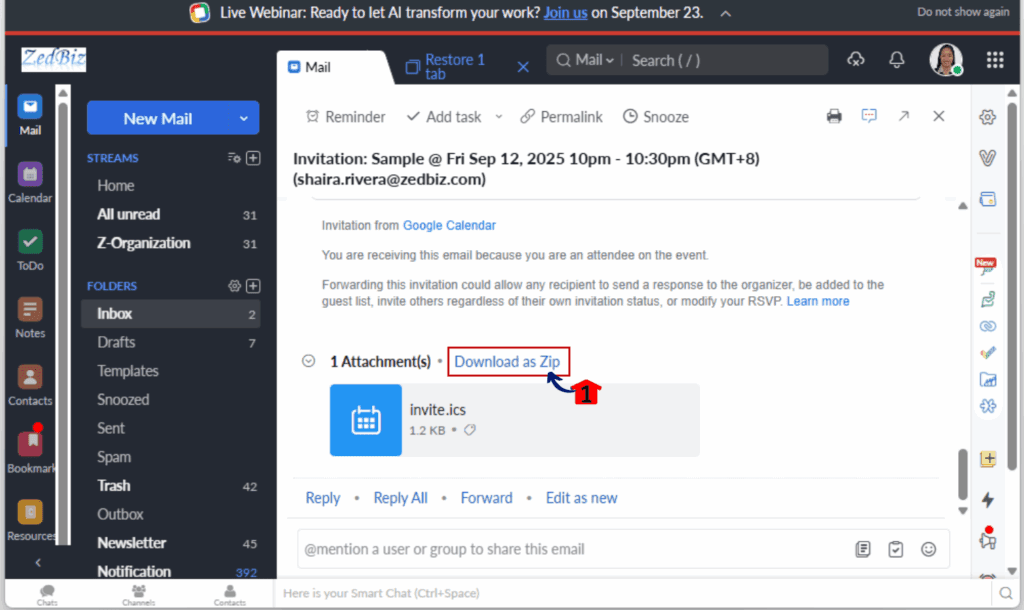Open the Inbox folder
Viewport: 1024px width, 610px height.
pyautogui.click(x=170, y=313)
